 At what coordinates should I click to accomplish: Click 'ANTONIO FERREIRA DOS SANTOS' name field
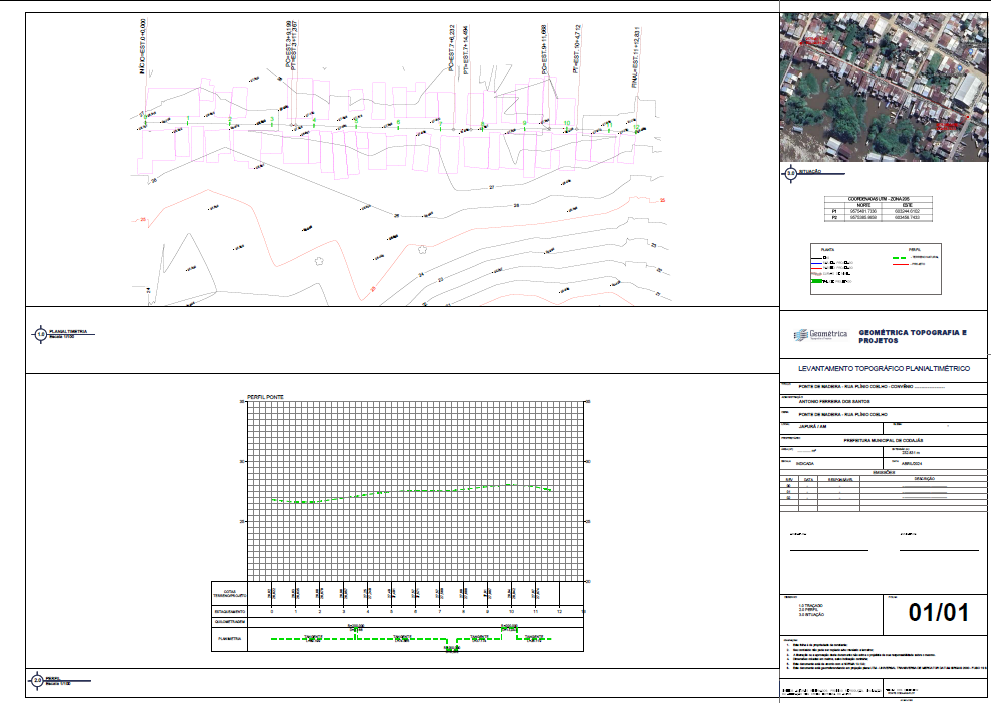tap(834, 401)
